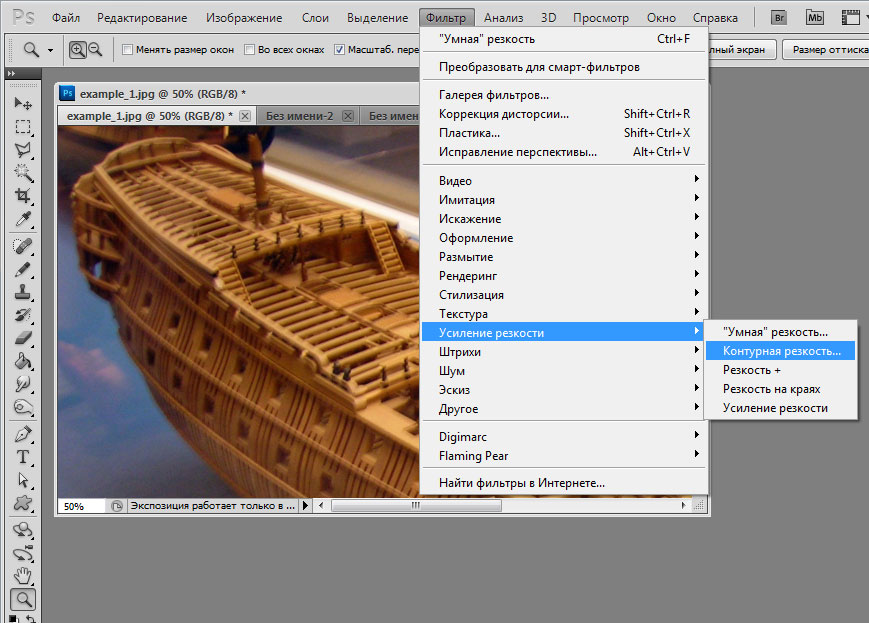Click the 50% zoom level field
869x623 pixels.
tap(80, 506)
